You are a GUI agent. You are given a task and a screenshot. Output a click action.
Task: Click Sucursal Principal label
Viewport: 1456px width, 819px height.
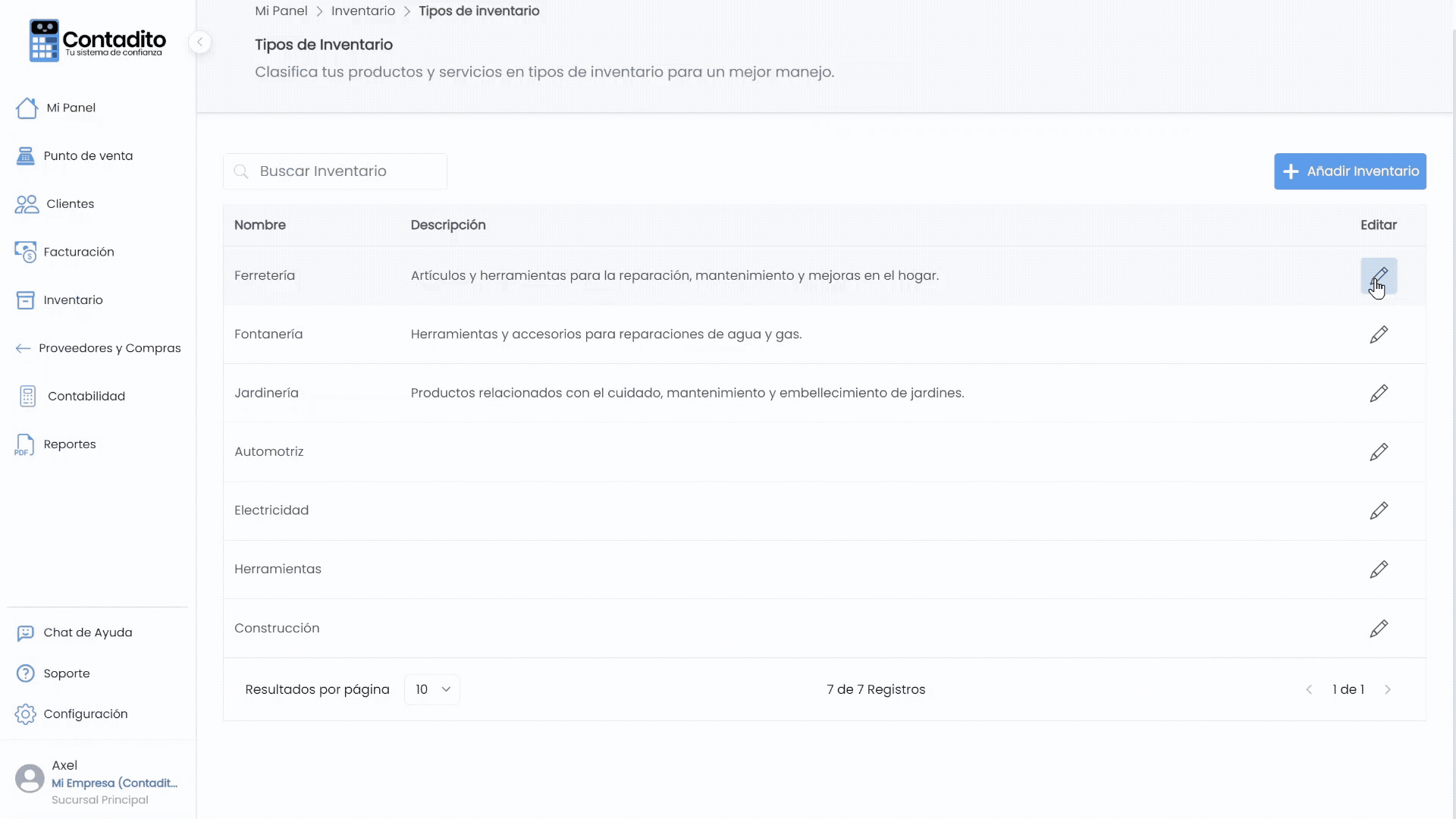pos(100,800)
